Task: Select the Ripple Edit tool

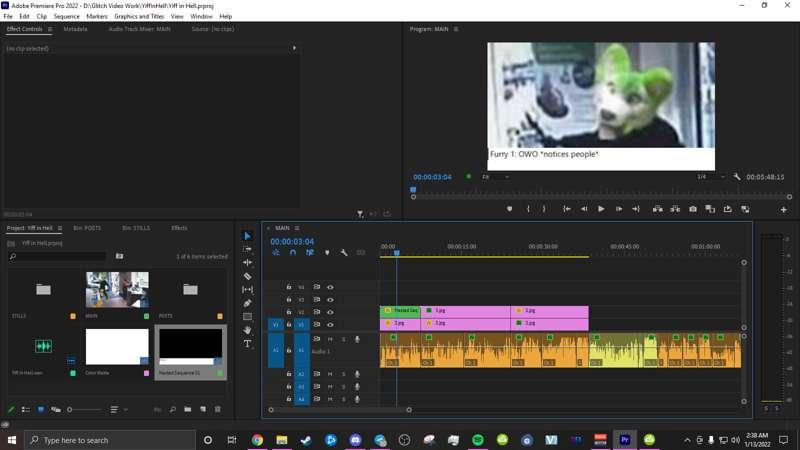Action: pos(247,262)
